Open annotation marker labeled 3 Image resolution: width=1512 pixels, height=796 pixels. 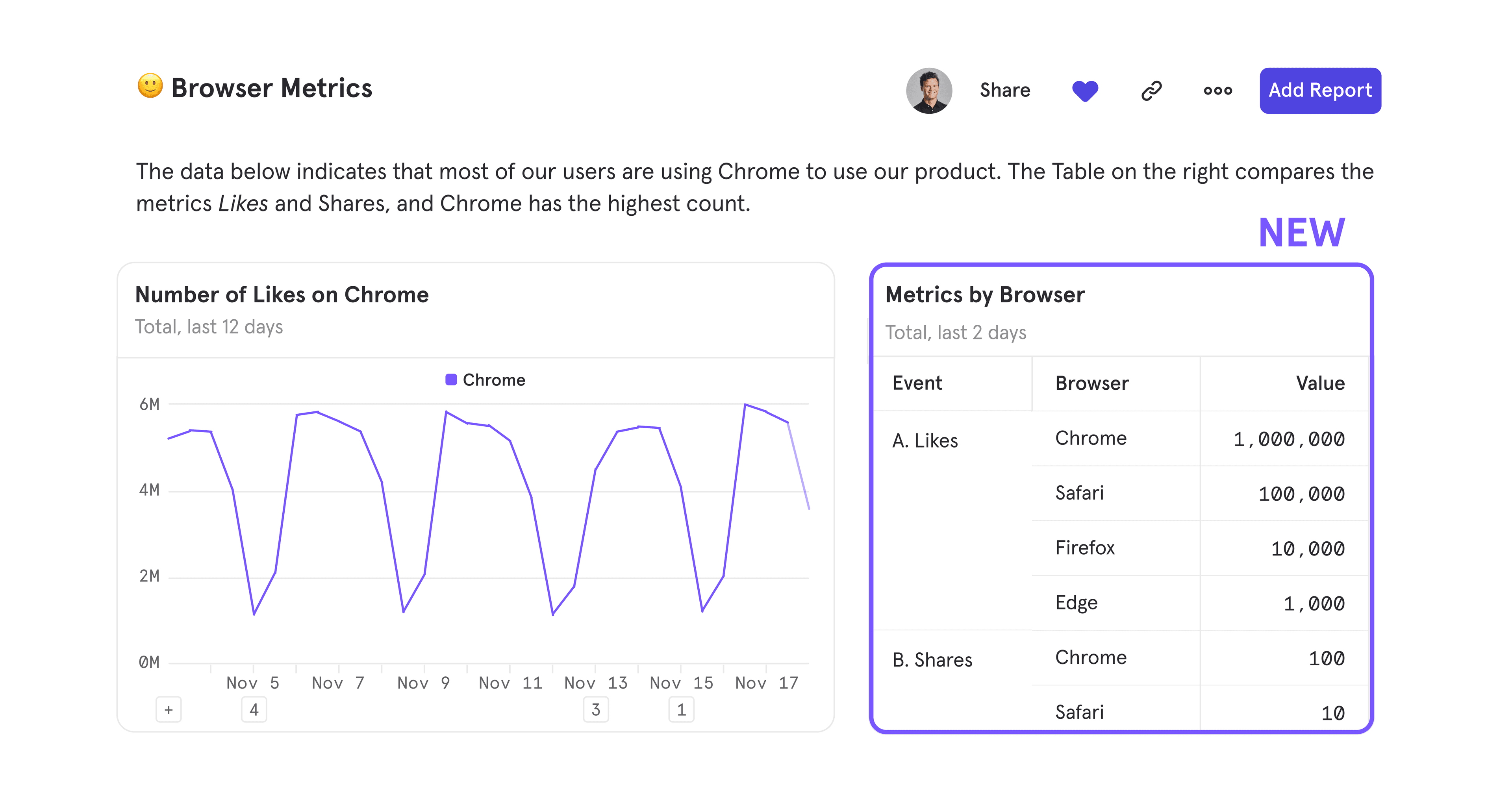tap(595, 710)
